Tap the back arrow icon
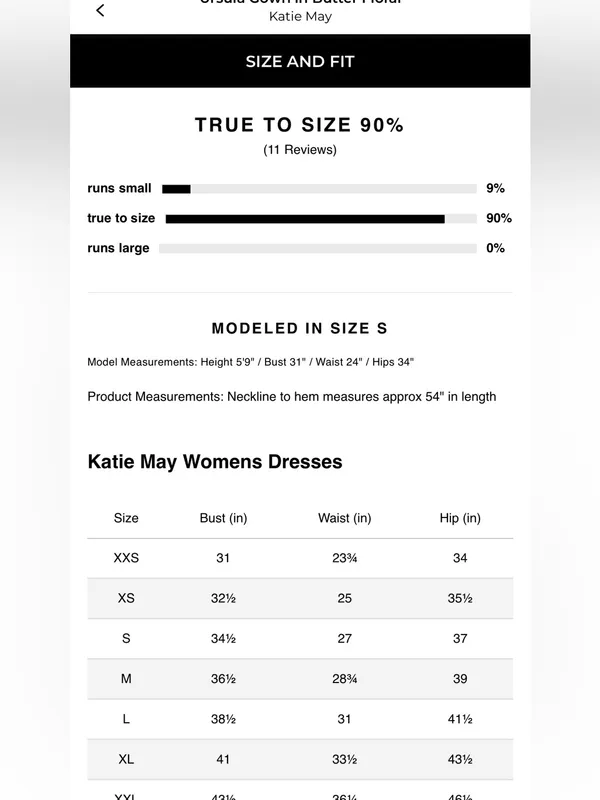The image size is (600, 800). [x=100, y=10]
